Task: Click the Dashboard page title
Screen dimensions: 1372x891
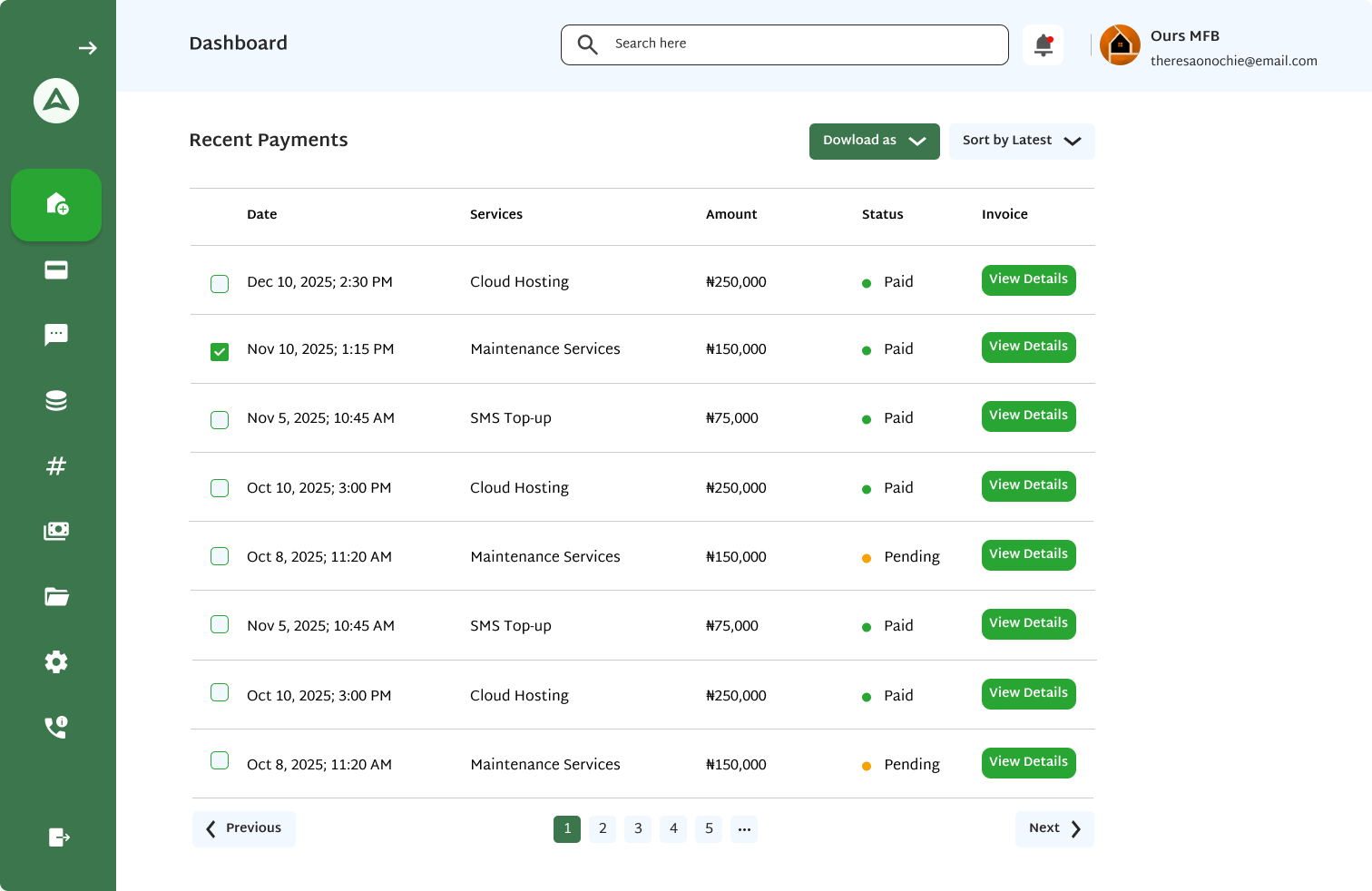Action: tap(239, 44)
